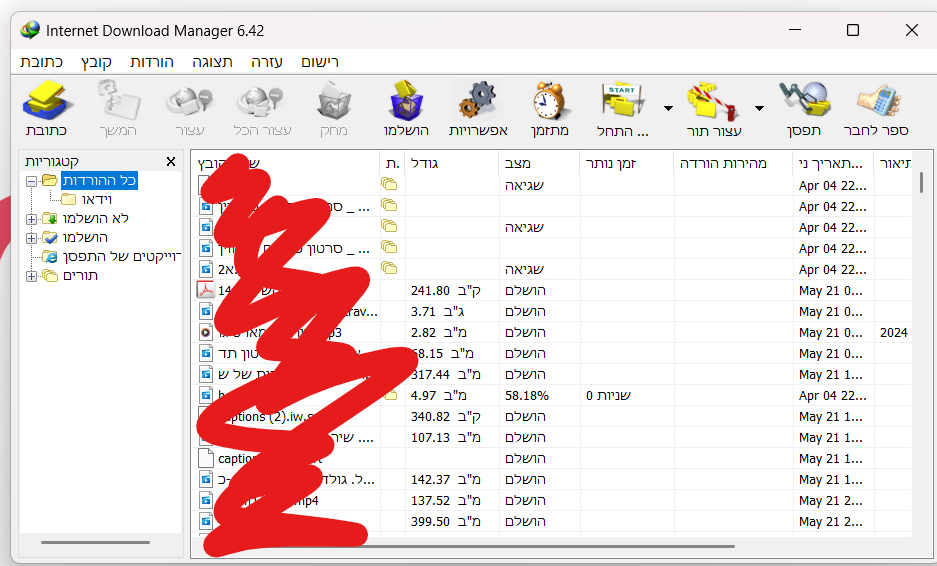Open the כתובת menu
Viewport: 937px width, 566px height.
41,62
